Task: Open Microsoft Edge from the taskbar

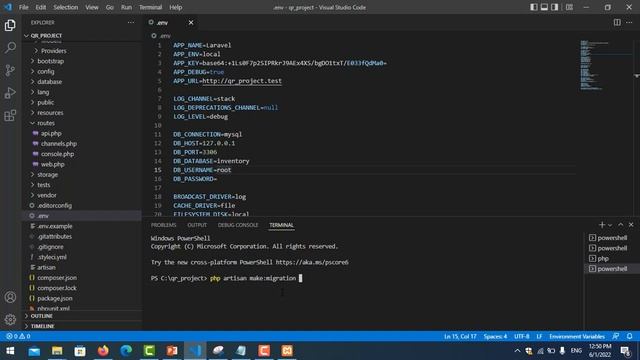Action: coord(126,351)
